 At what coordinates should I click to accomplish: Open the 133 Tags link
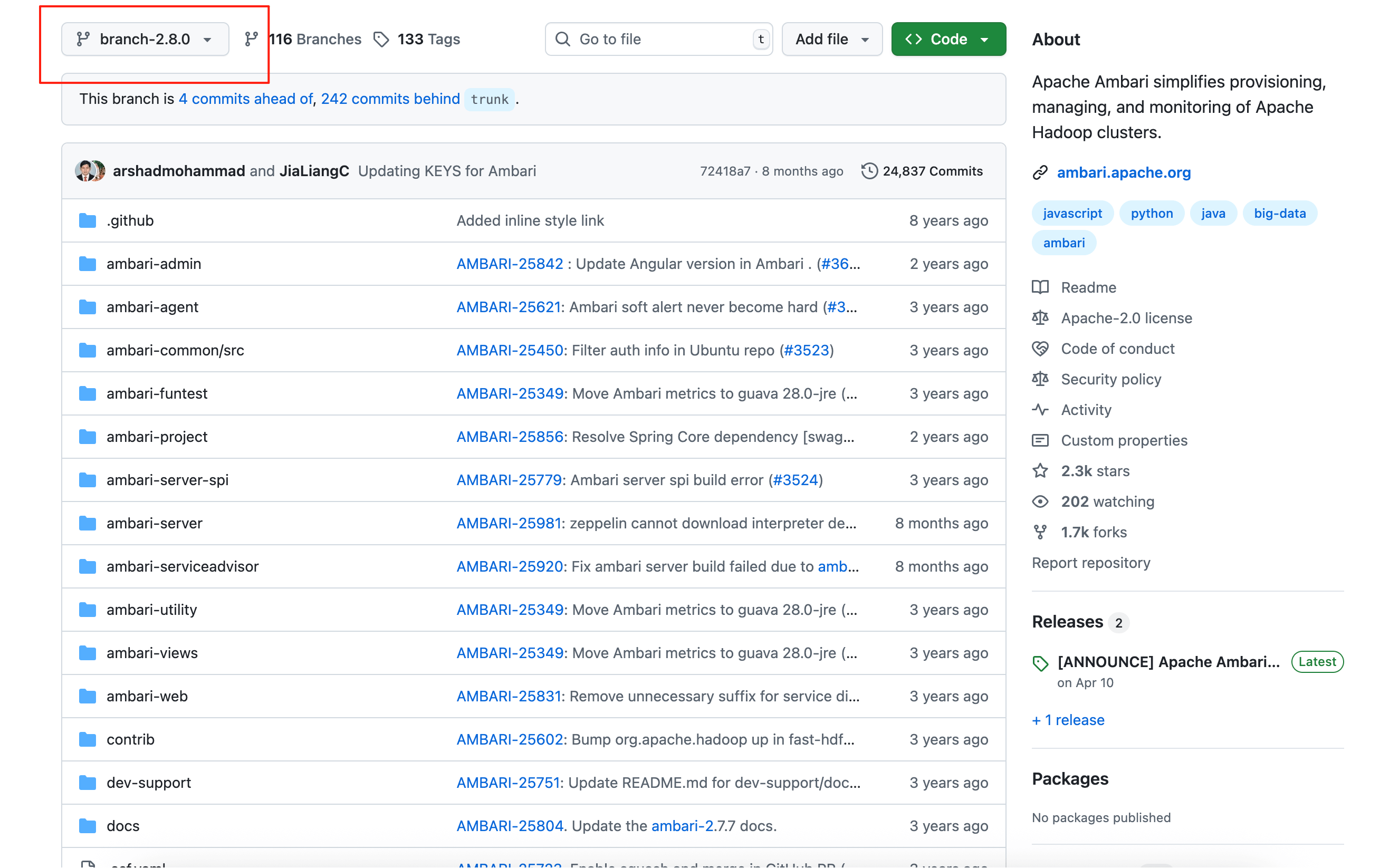(x=428, y=39)
